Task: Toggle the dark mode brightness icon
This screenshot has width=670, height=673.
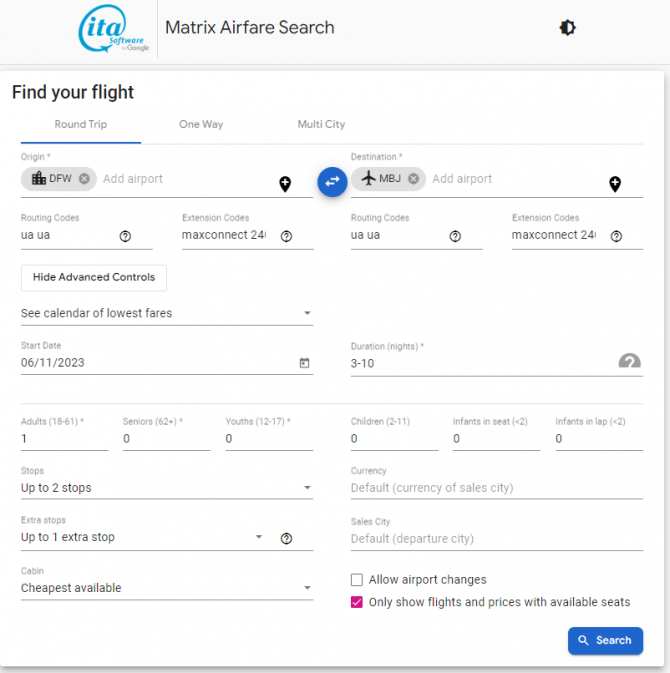Action: (567, 28)
